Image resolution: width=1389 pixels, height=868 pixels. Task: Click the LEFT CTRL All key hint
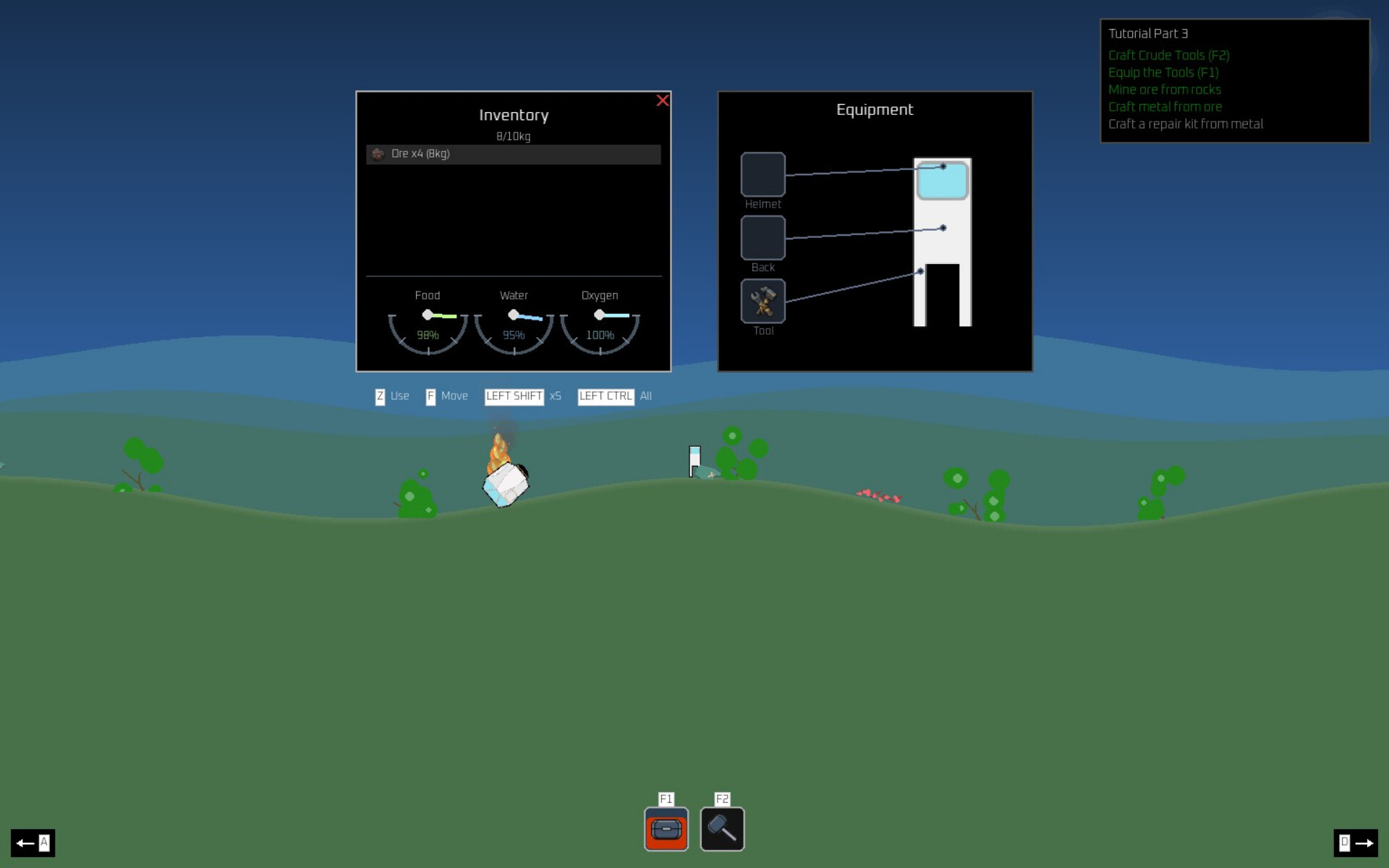(615, 396)
